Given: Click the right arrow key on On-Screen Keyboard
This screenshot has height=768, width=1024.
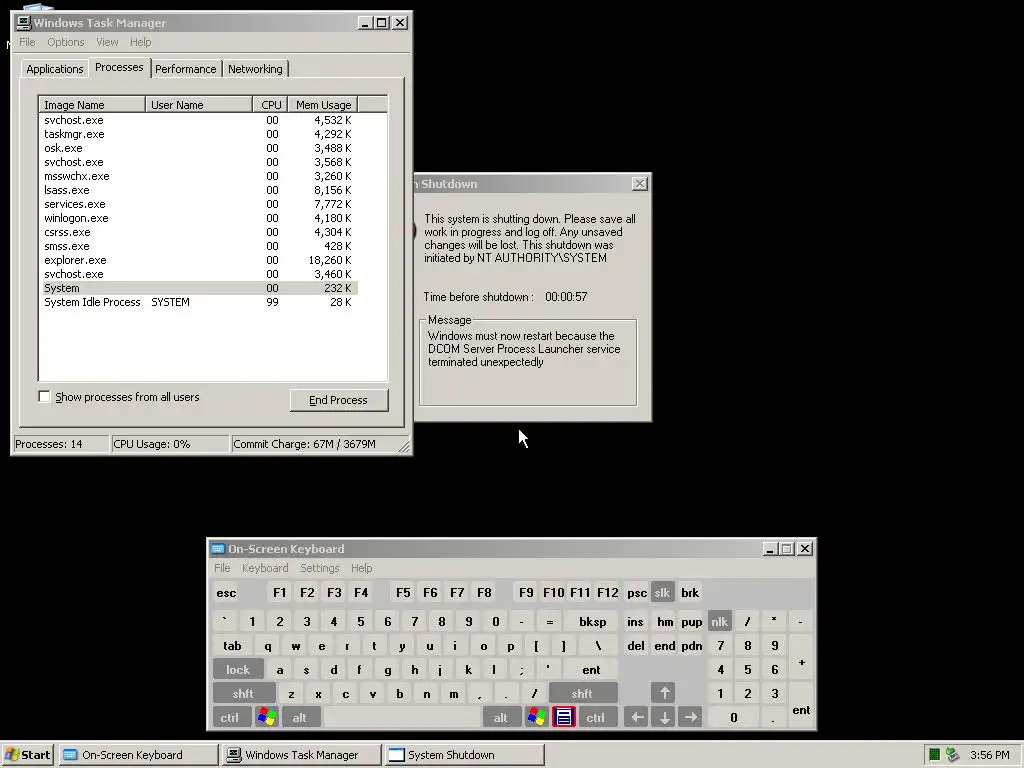Looking at the screenshot, I should click(690, 717).
